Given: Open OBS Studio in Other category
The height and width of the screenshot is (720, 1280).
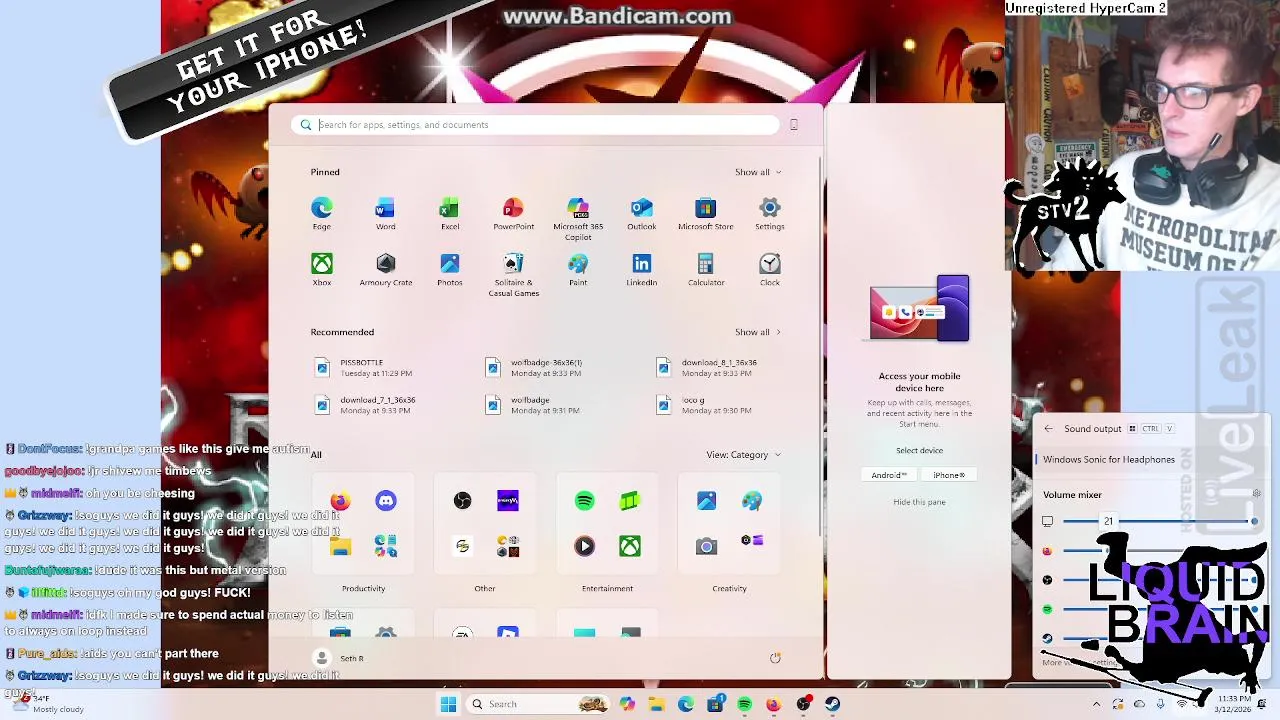Looking at the screenshot, I should click(x=462, y=500).
